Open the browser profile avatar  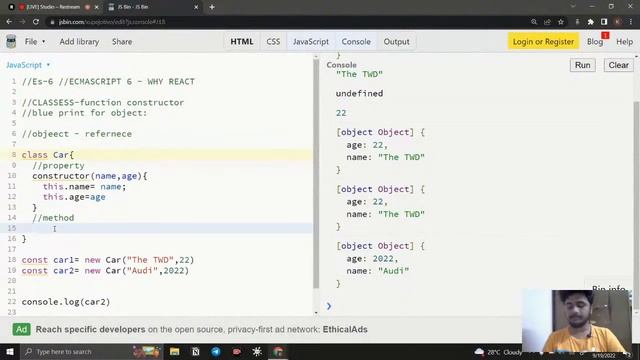[618, 22]
